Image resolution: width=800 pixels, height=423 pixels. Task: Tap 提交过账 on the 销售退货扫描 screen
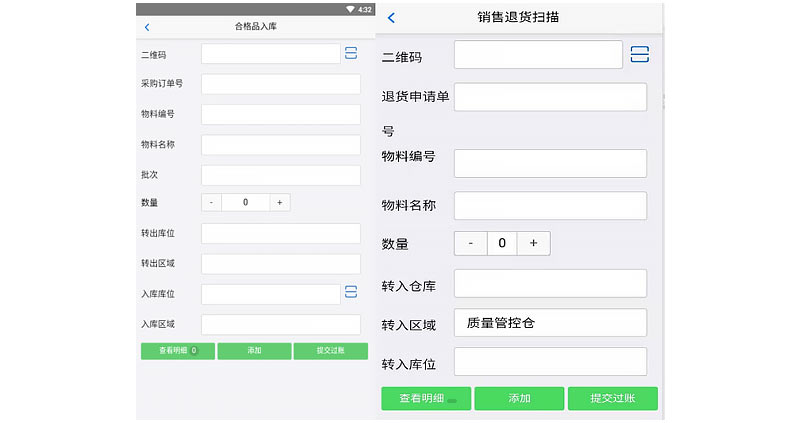pos(612,398)
